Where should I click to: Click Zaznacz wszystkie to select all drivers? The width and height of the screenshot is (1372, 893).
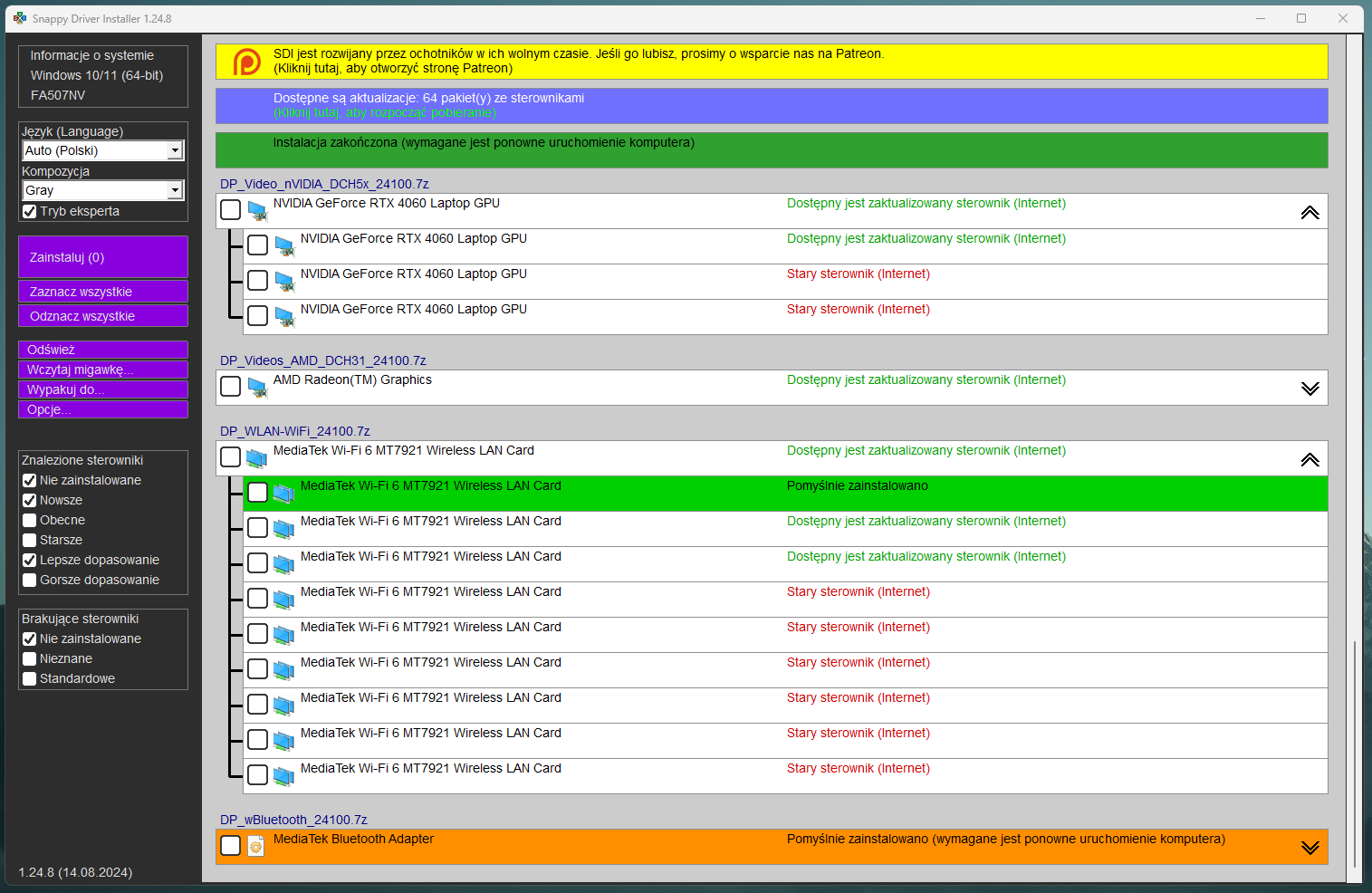coord(103,292)
